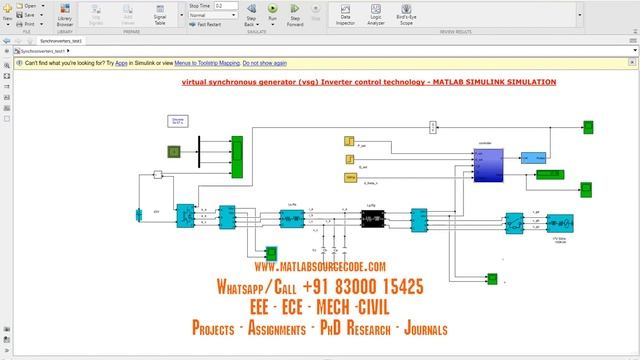Open the Library Browser
The image size is (640, 360).
[64, 15]
